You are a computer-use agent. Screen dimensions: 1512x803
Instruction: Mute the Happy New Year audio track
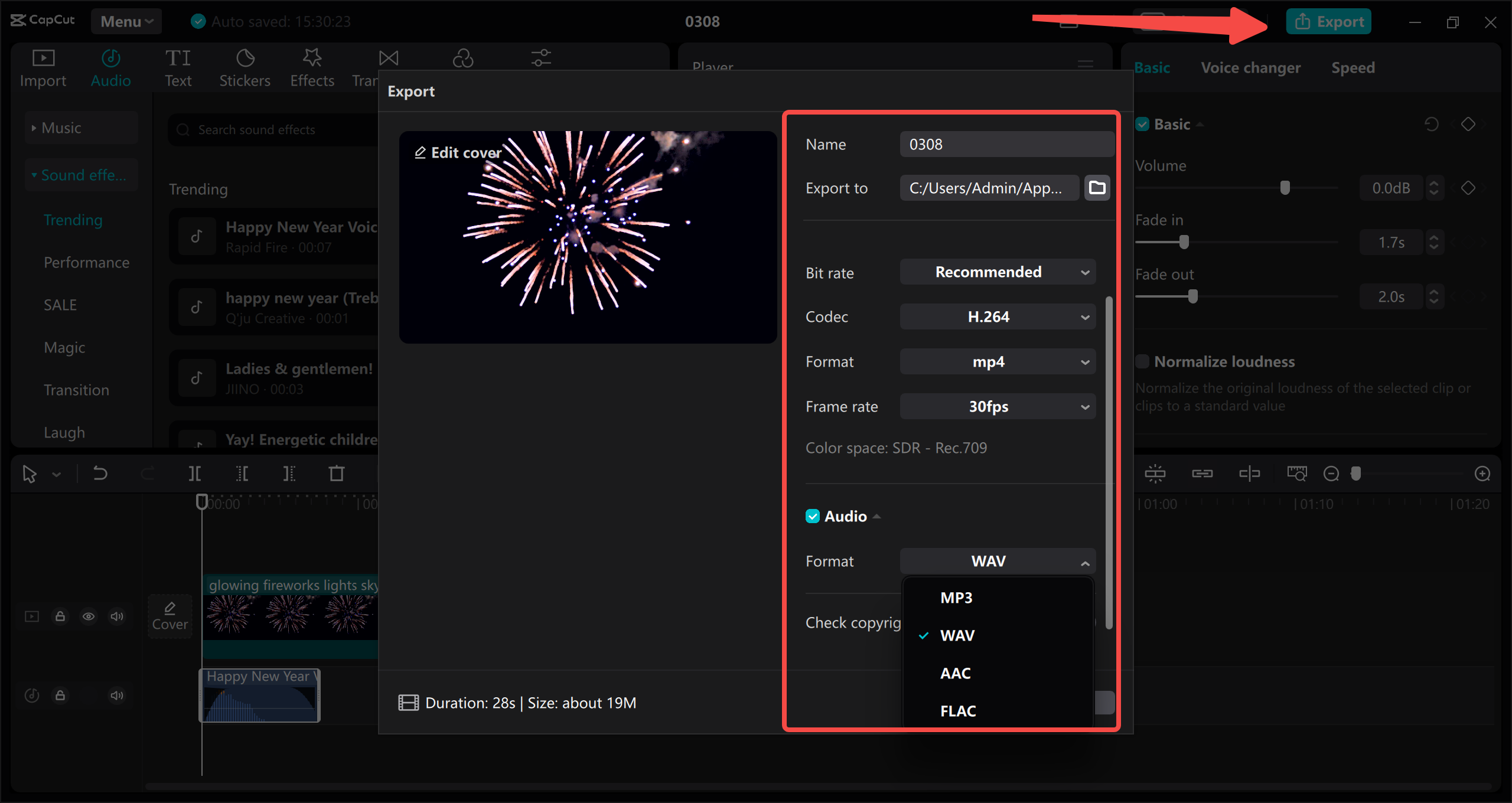pyautogui.click(x=116, y=695)
